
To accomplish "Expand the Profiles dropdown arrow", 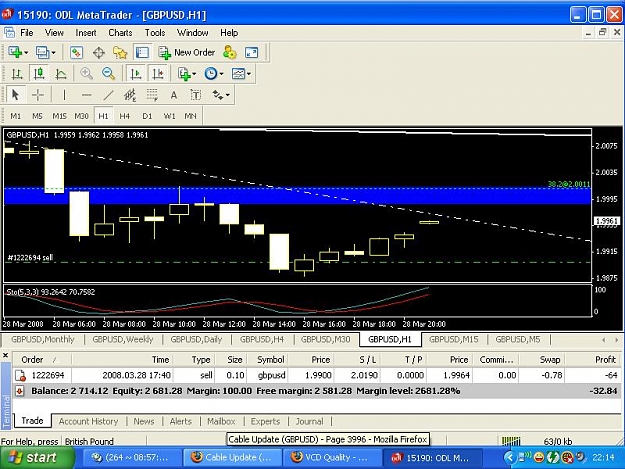I will click(53, 53).
